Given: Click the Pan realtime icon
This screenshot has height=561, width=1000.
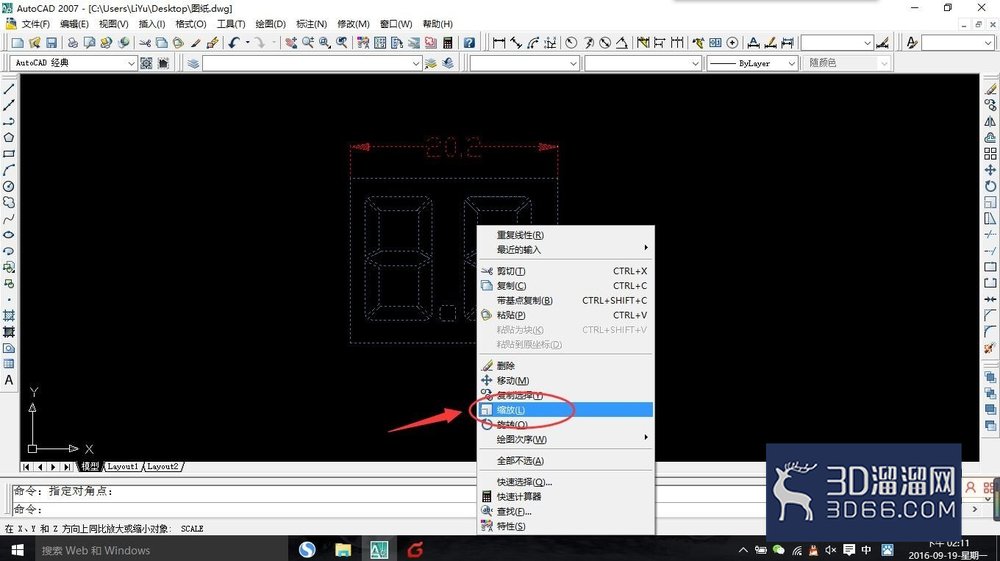Looking at the screenshot, I should [291, 43].
